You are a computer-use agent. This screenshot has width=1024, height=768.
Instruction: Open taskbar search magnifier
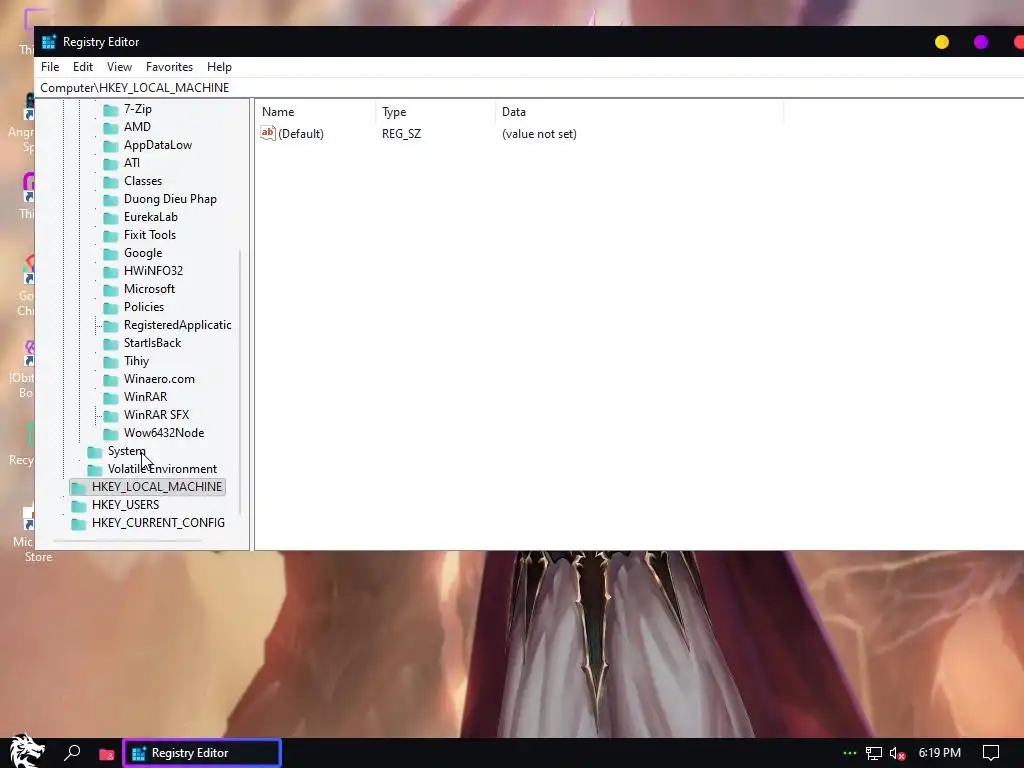[72, 753]
